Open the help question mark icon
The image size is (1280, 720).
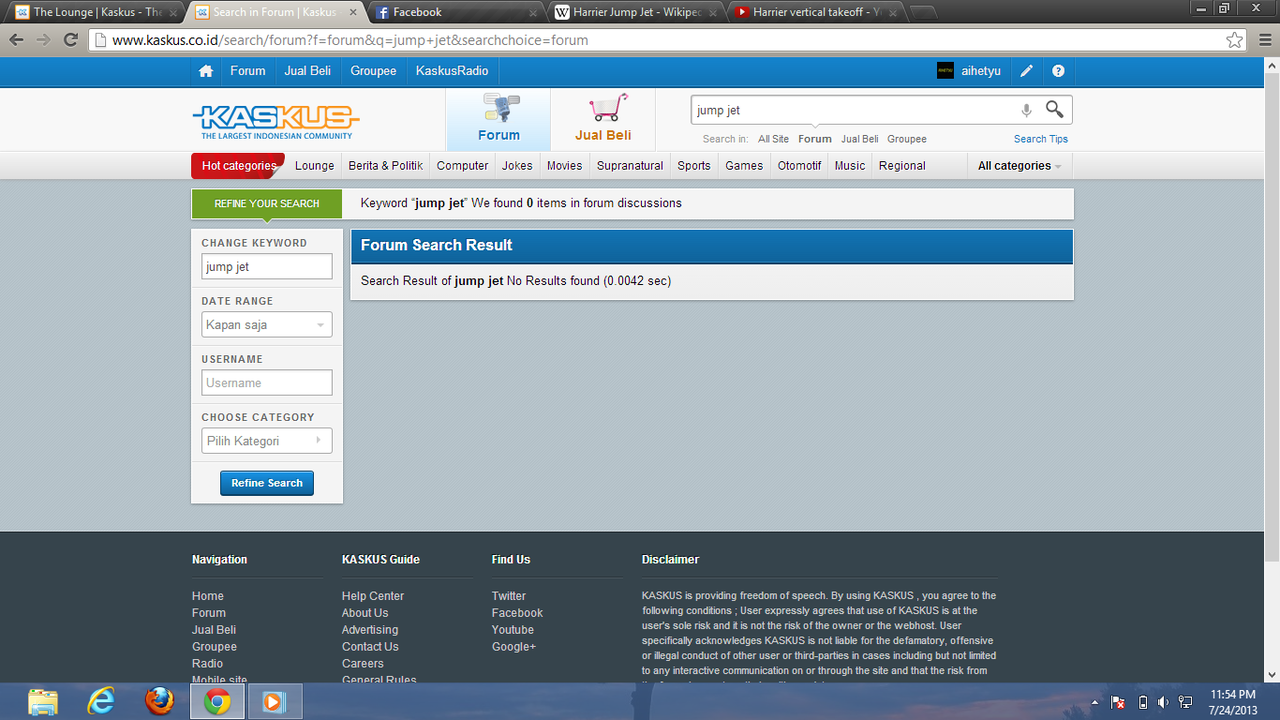(1058, 71)
